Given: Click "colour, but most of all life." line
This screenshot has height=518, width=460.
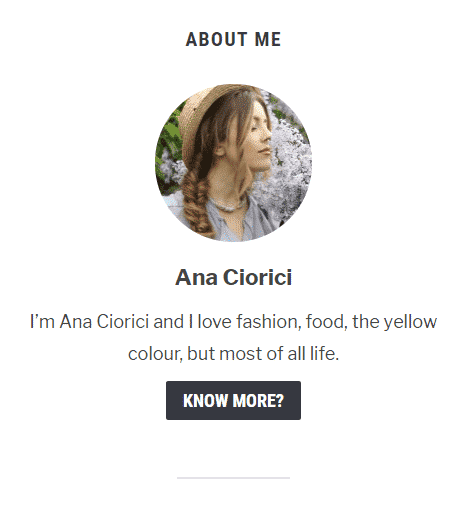Looking at the screenshot, I should (233, 354).
